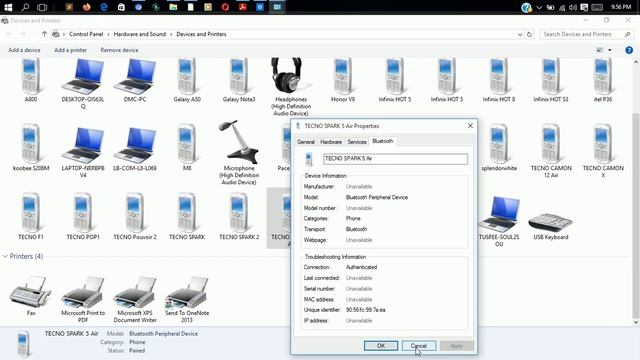Select the DMC-PC laptop device
This screenshot has width=640, height=360.
click(135, 80)
